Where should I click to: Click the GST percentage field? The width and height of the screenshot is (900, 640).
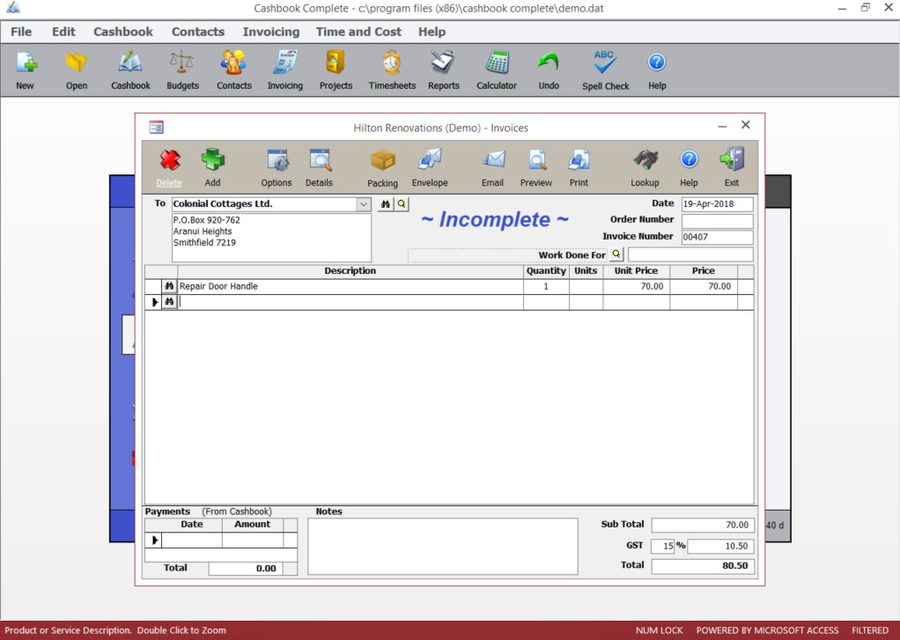pos(662,546)
